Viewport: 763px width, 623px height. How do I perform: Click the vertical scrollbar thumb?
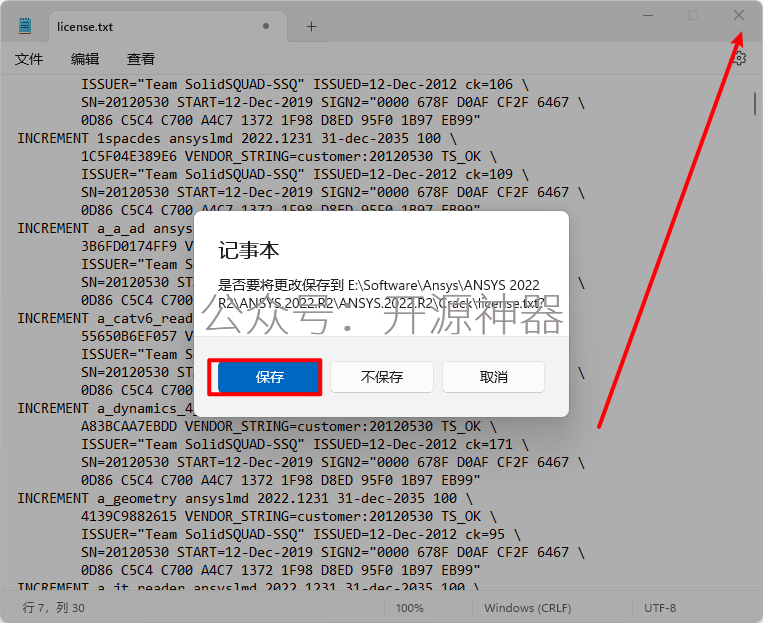coord(755,104)
